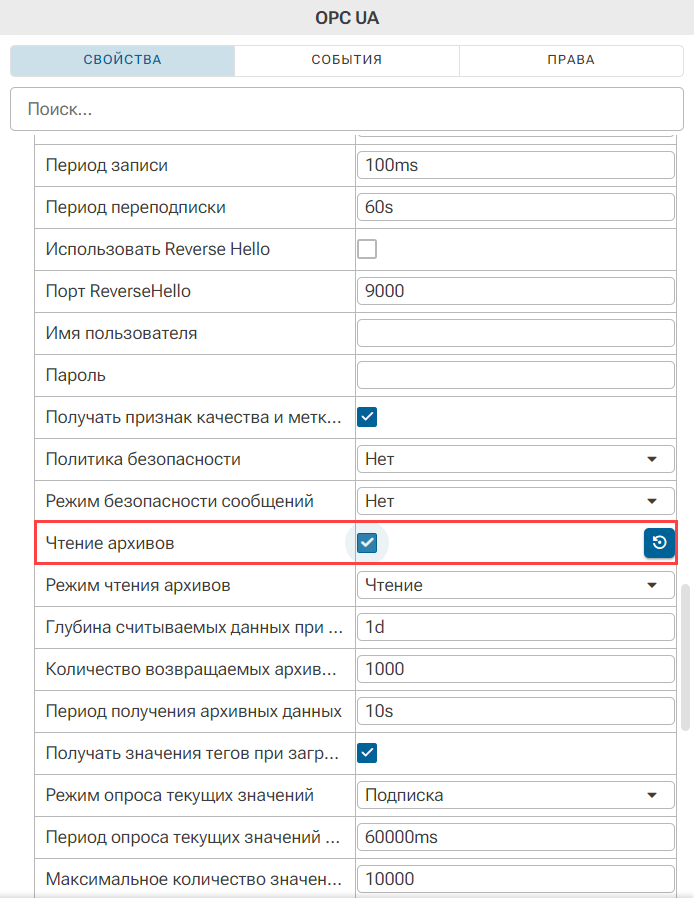Screen dimensions: 694x898
Task: Click the Порт ReverseHello value field
Action: click(x=515, y=291)
